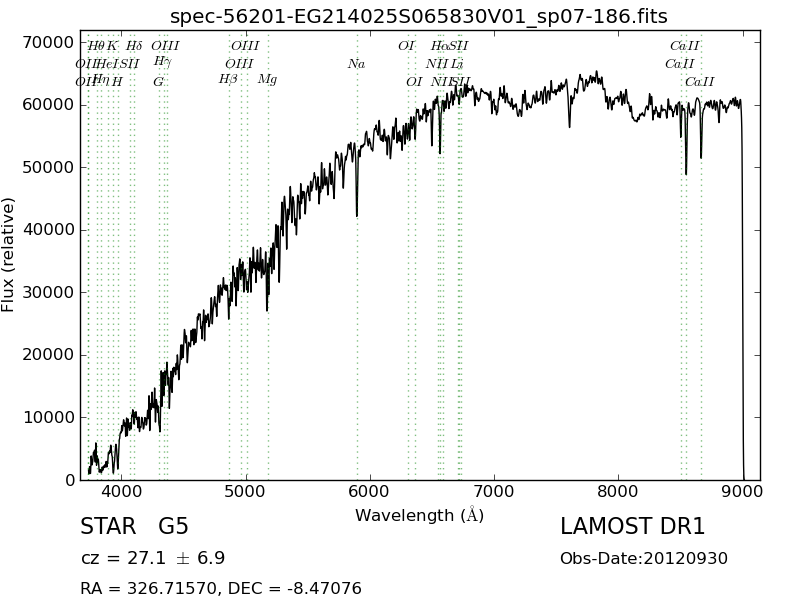
Task: Click the 'K' calcium line label
Action: click(112, 46)
